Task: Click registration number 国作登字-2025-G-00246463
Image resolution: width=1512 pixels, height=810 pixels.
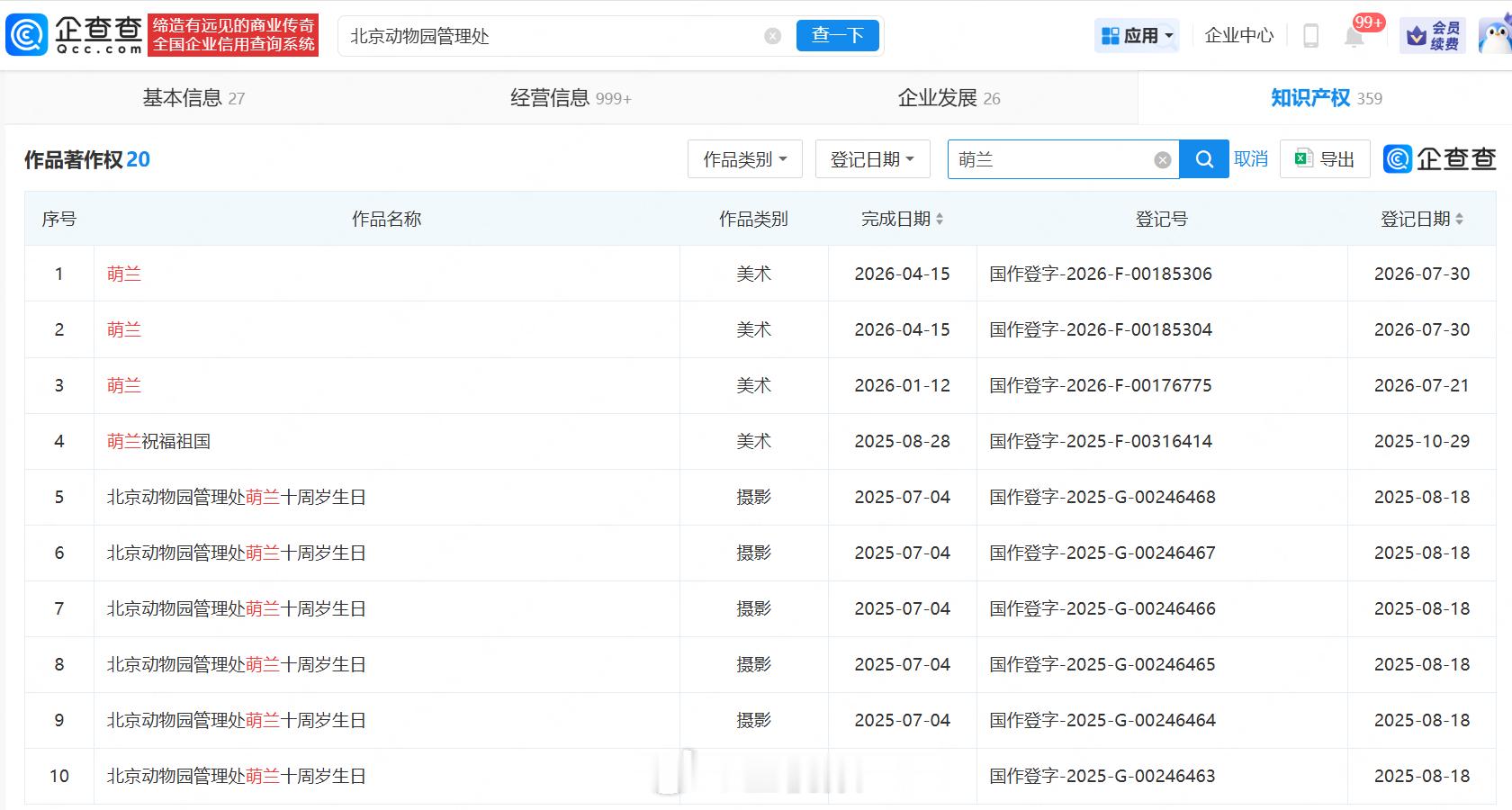Action: point(1102,776)
